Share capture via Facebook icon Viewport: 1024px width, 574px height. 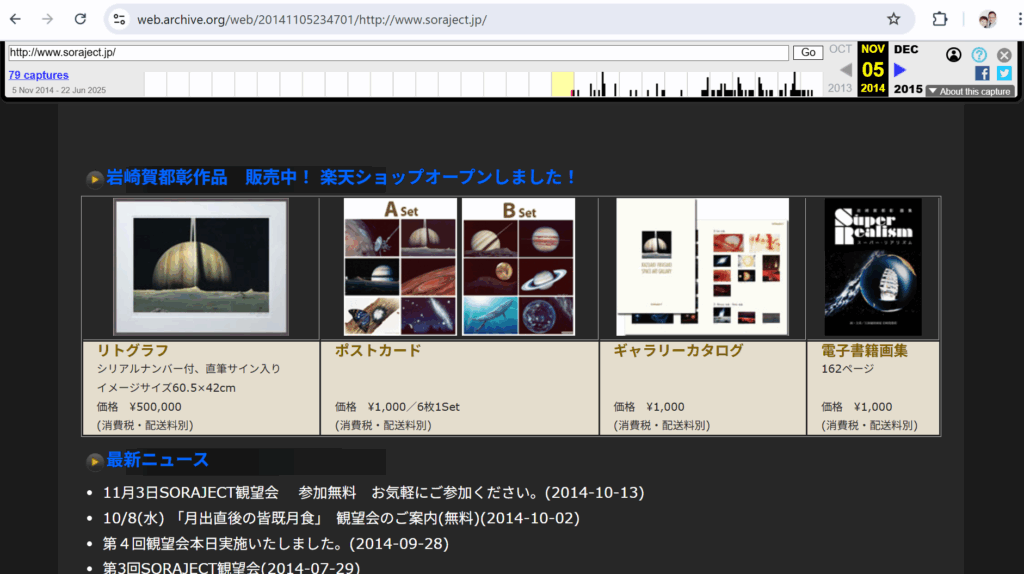tap(981, 73)
